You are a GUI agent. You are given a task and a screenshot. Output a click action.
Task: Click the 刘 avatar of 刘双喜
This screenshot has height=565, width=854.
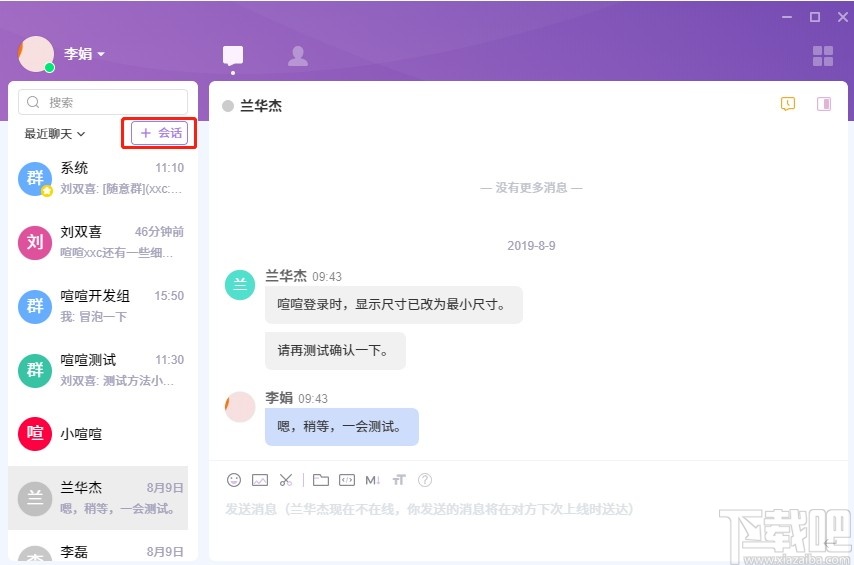35,242
